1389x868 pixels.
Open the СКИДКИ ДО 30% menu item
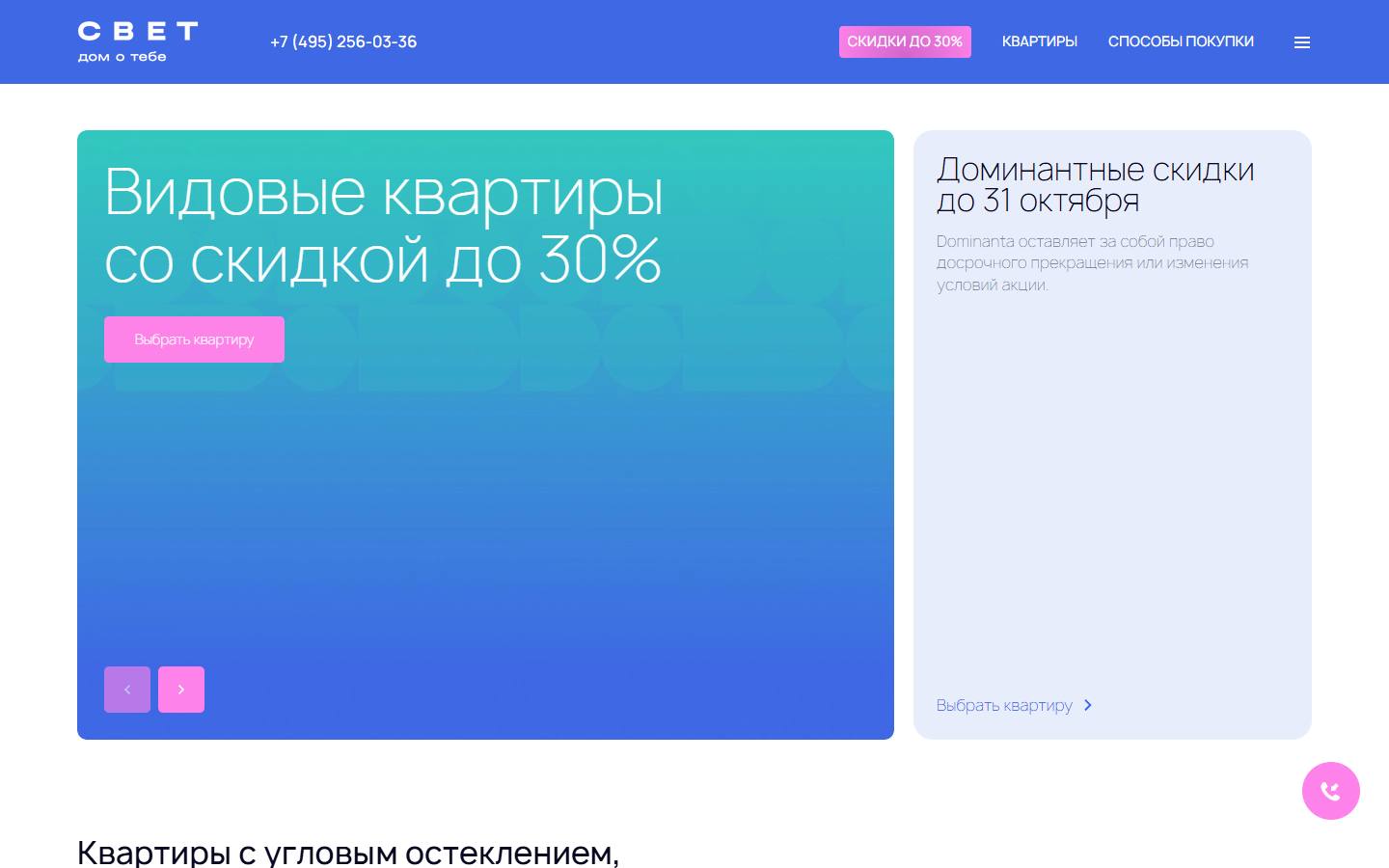click(905, 41)
